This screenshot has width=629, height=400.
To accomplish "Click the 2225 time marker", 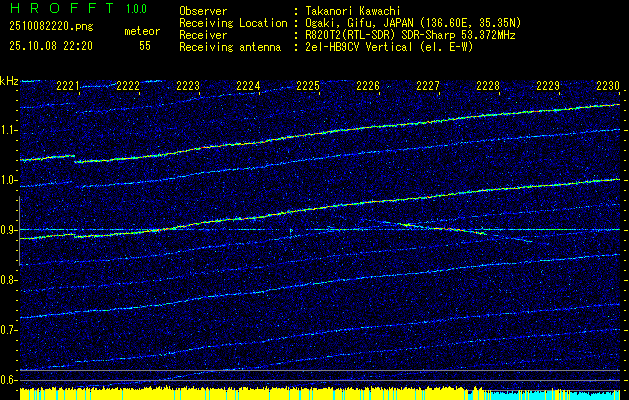I will pyautogui.click(x=308, y=86).
